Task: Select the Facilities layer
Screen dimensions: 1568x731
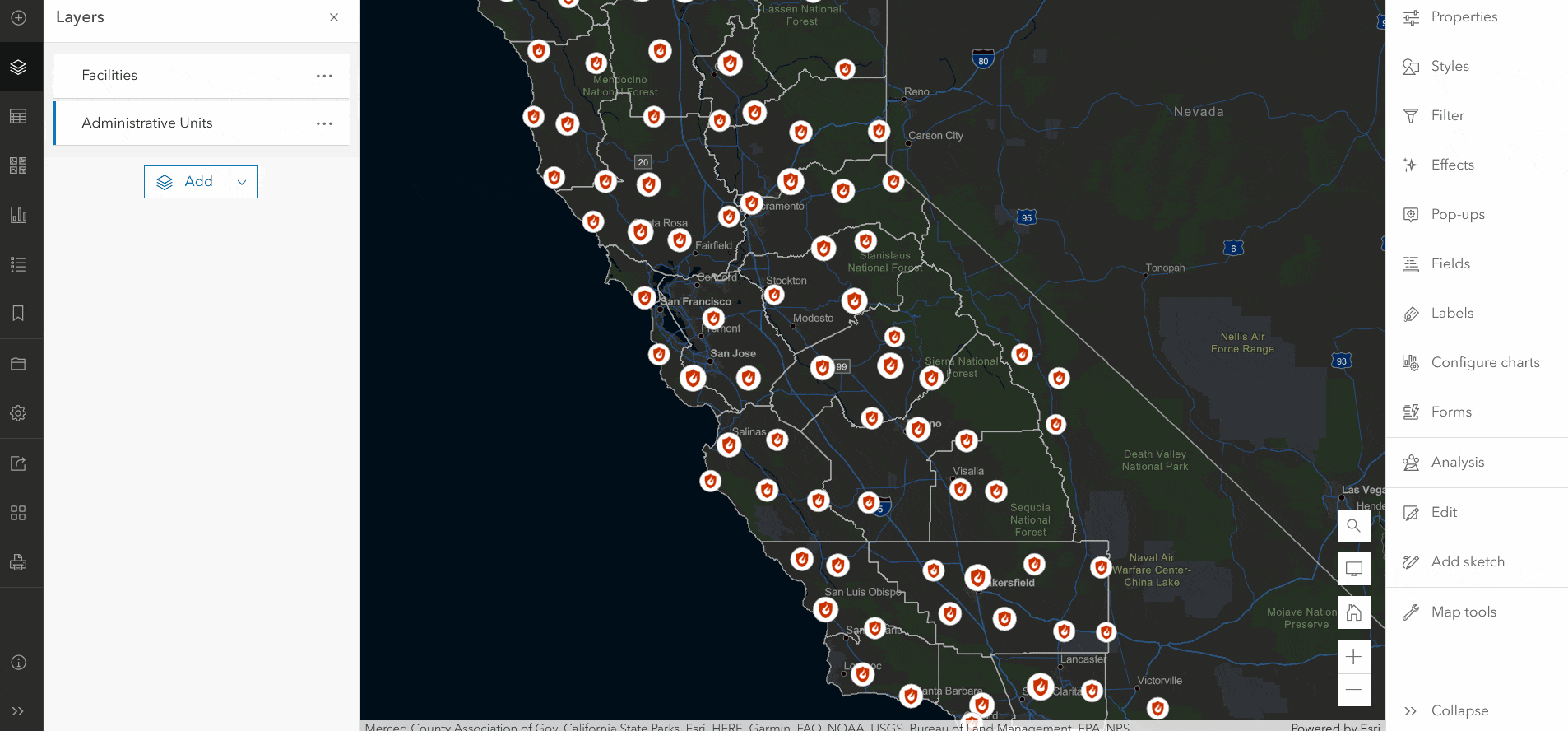Action: click(x=202, y=76)
